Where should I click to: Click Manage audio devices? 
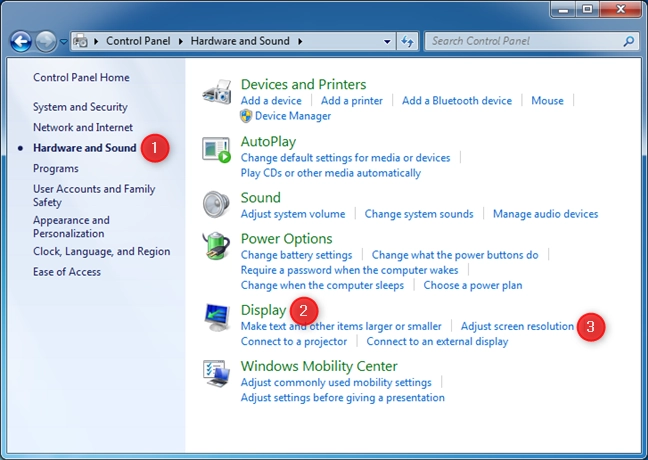(x=546, y=214)
